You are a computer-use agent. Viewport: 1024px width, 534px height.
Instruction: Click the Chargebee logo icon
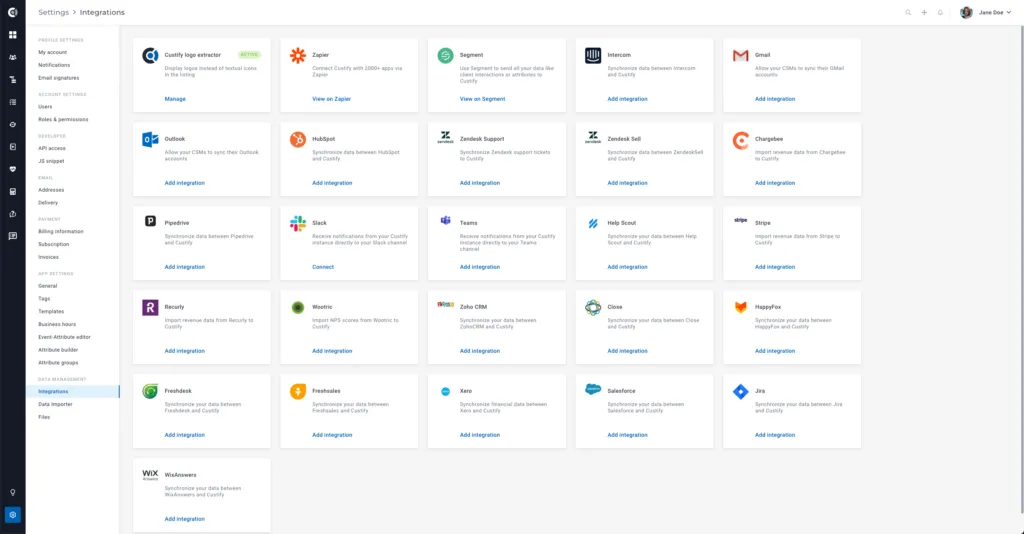[741, 140]
